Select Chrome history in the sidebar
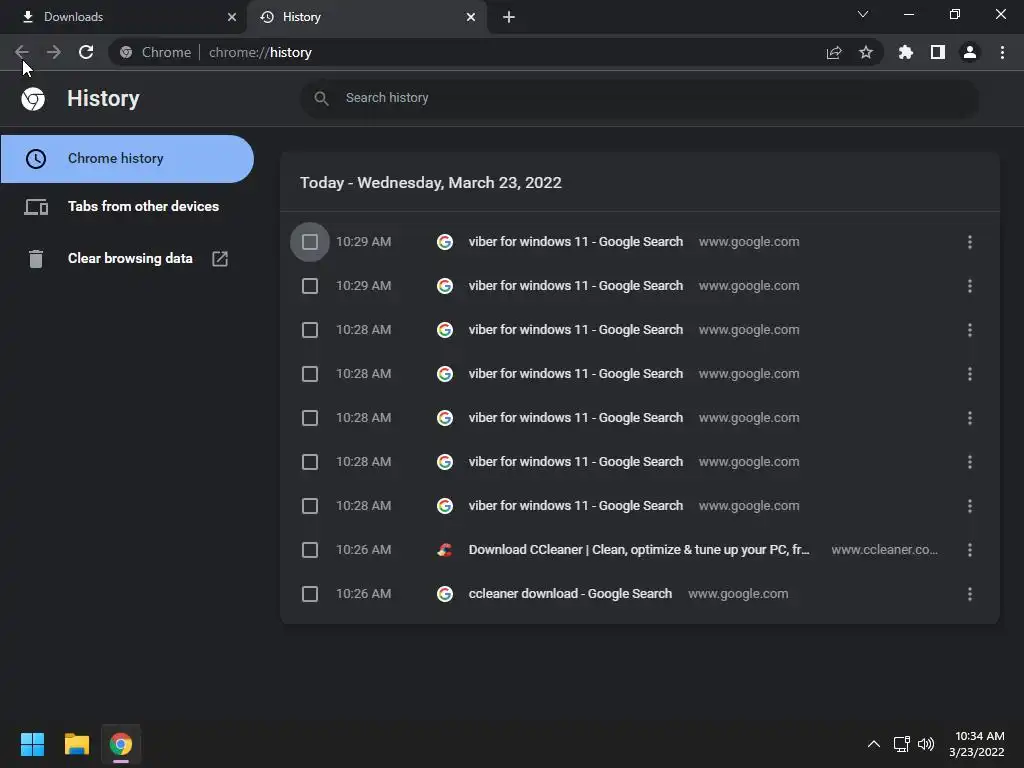Image resolution: width=1024 pixels, height=768 pixels. tap(127, 159)
